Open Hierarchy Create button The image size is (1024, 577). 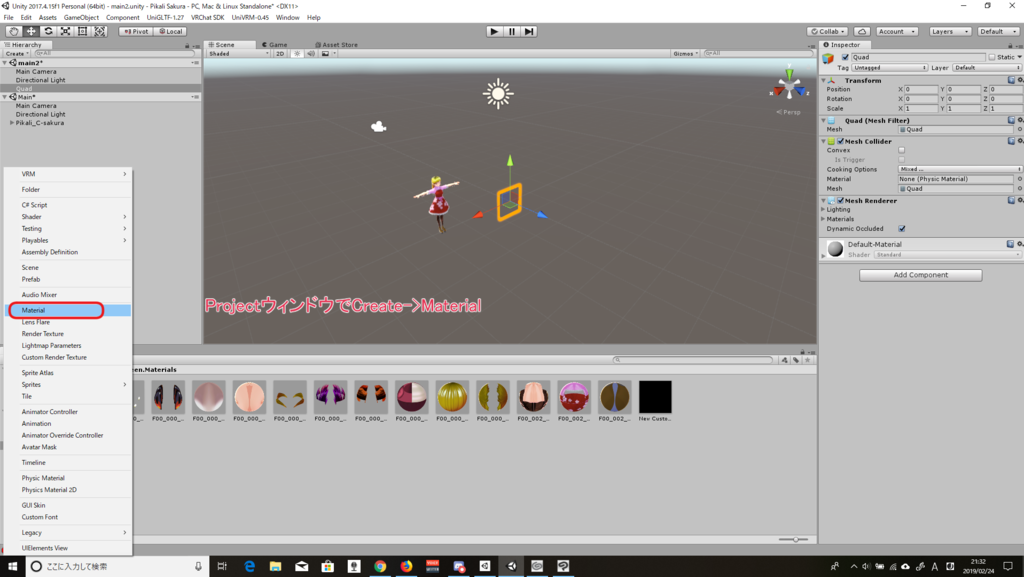16,54
